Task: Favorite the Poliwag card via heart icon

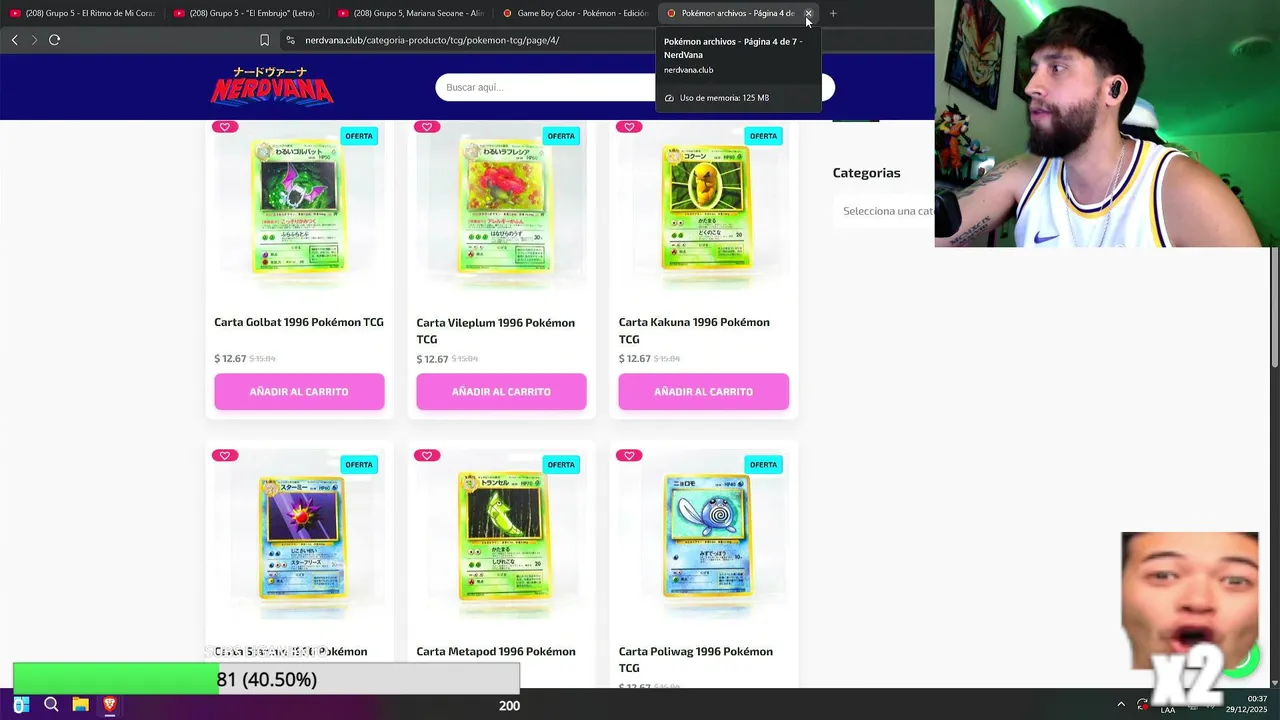Action: 629,455
